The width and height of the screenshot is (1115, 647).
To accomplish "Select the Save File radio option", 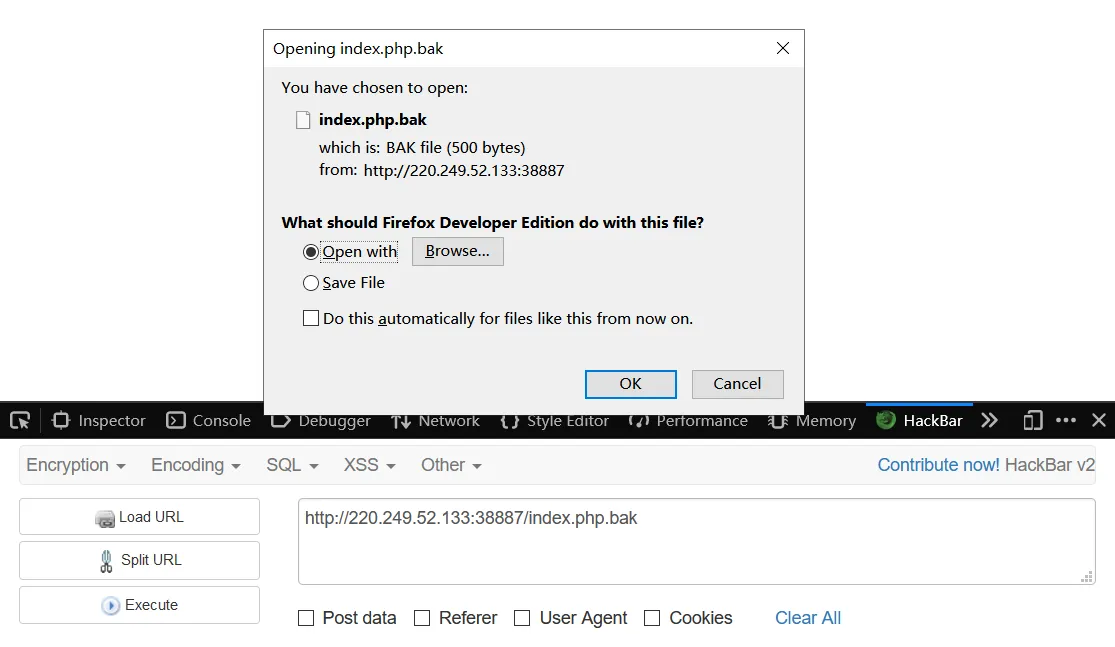I will (x=311, y=283).
